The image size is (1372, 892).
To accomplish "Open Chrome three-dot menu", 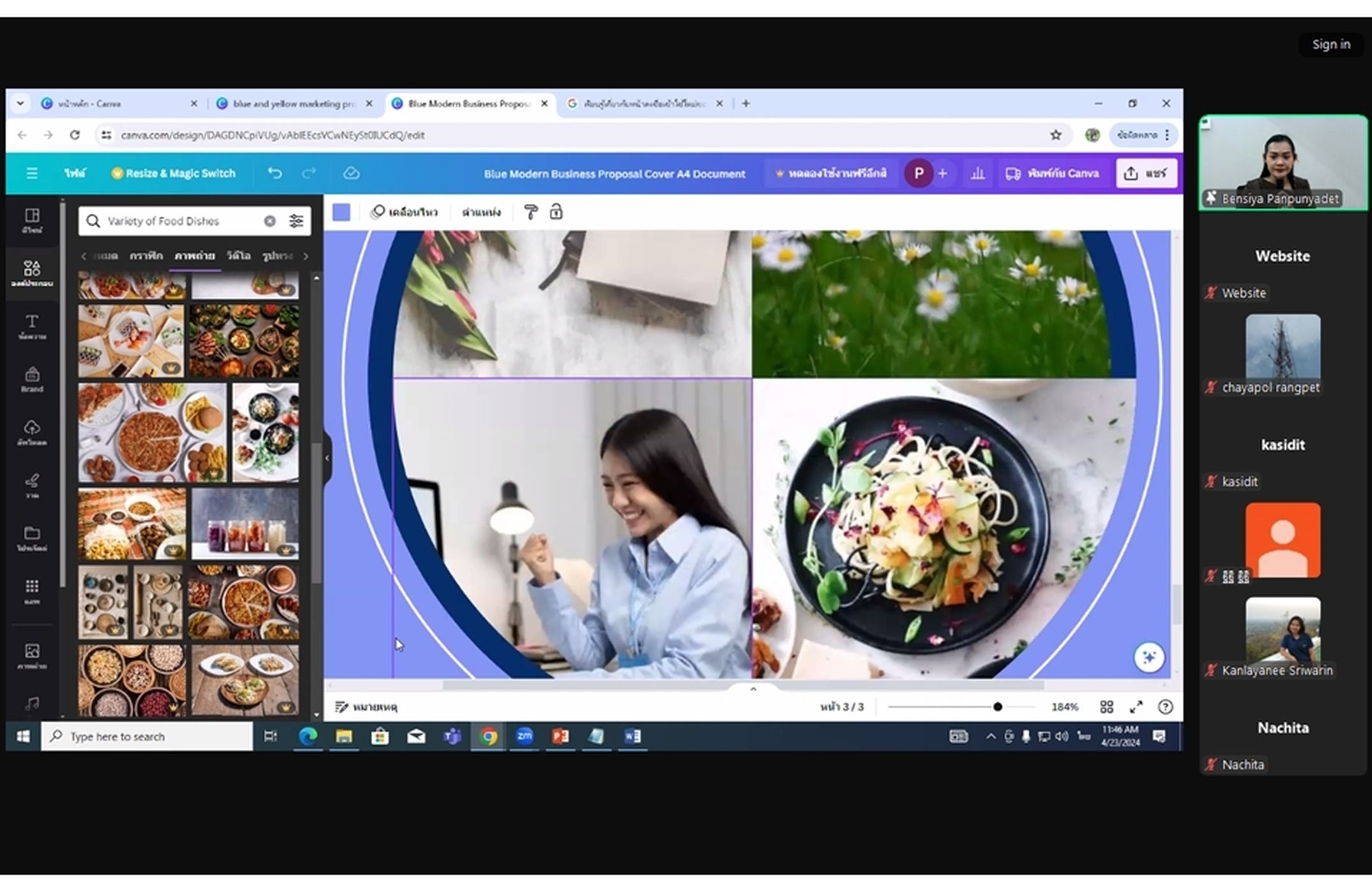I will 1167,135.
